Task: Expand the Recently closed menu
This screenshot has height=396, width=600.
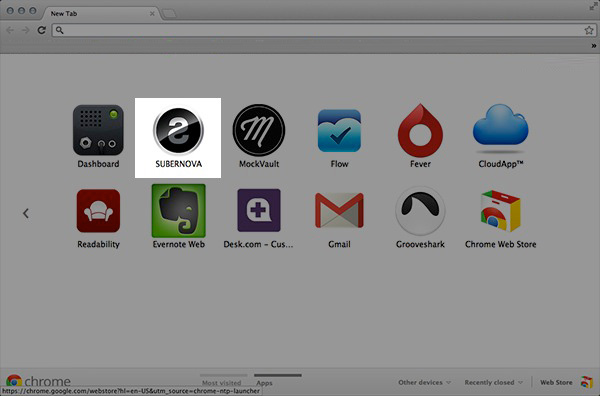Action: click(x=494, y=382)
